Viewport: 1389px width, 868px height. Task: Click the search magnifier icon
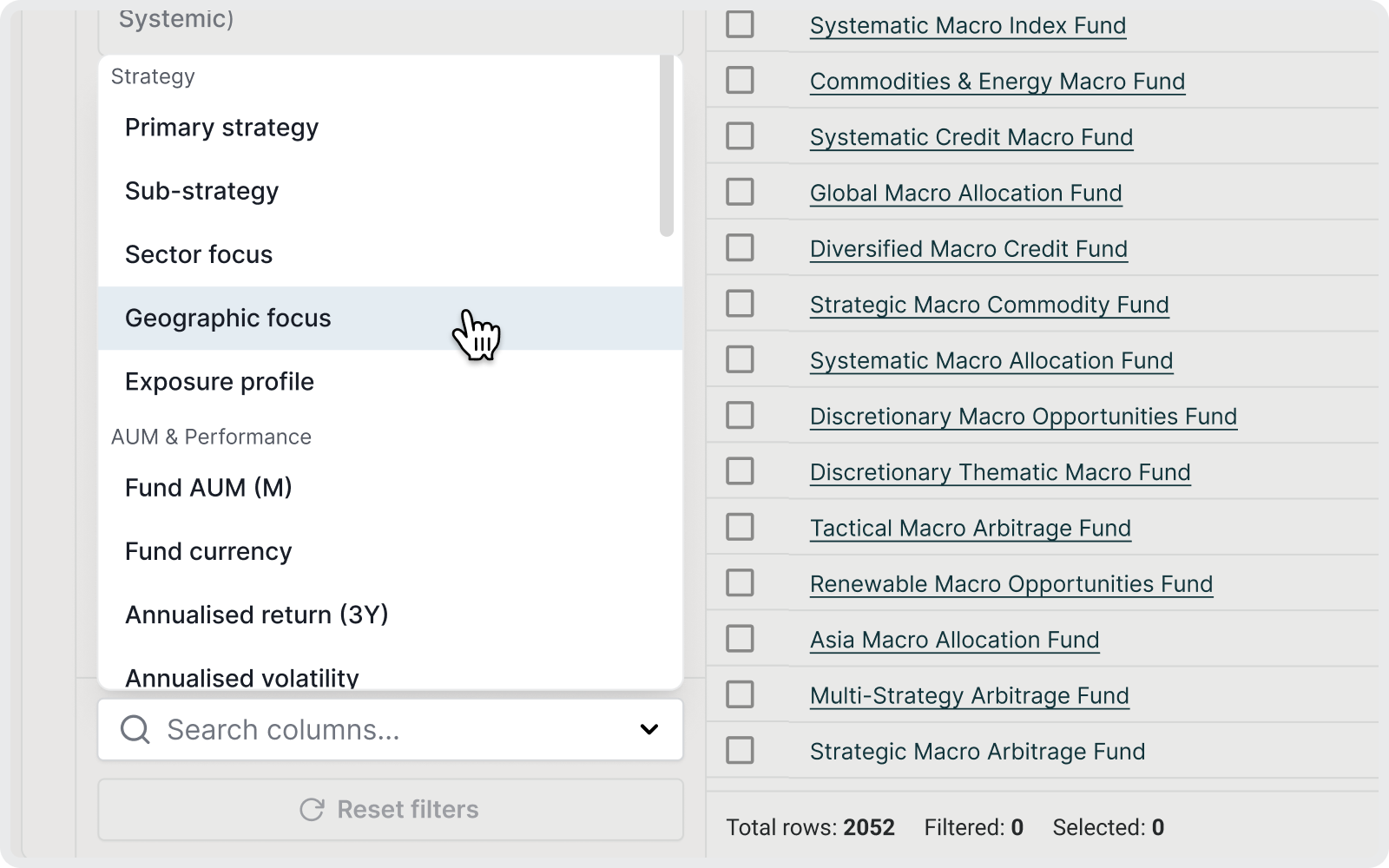pyautogui.click(x=135, y=730)
